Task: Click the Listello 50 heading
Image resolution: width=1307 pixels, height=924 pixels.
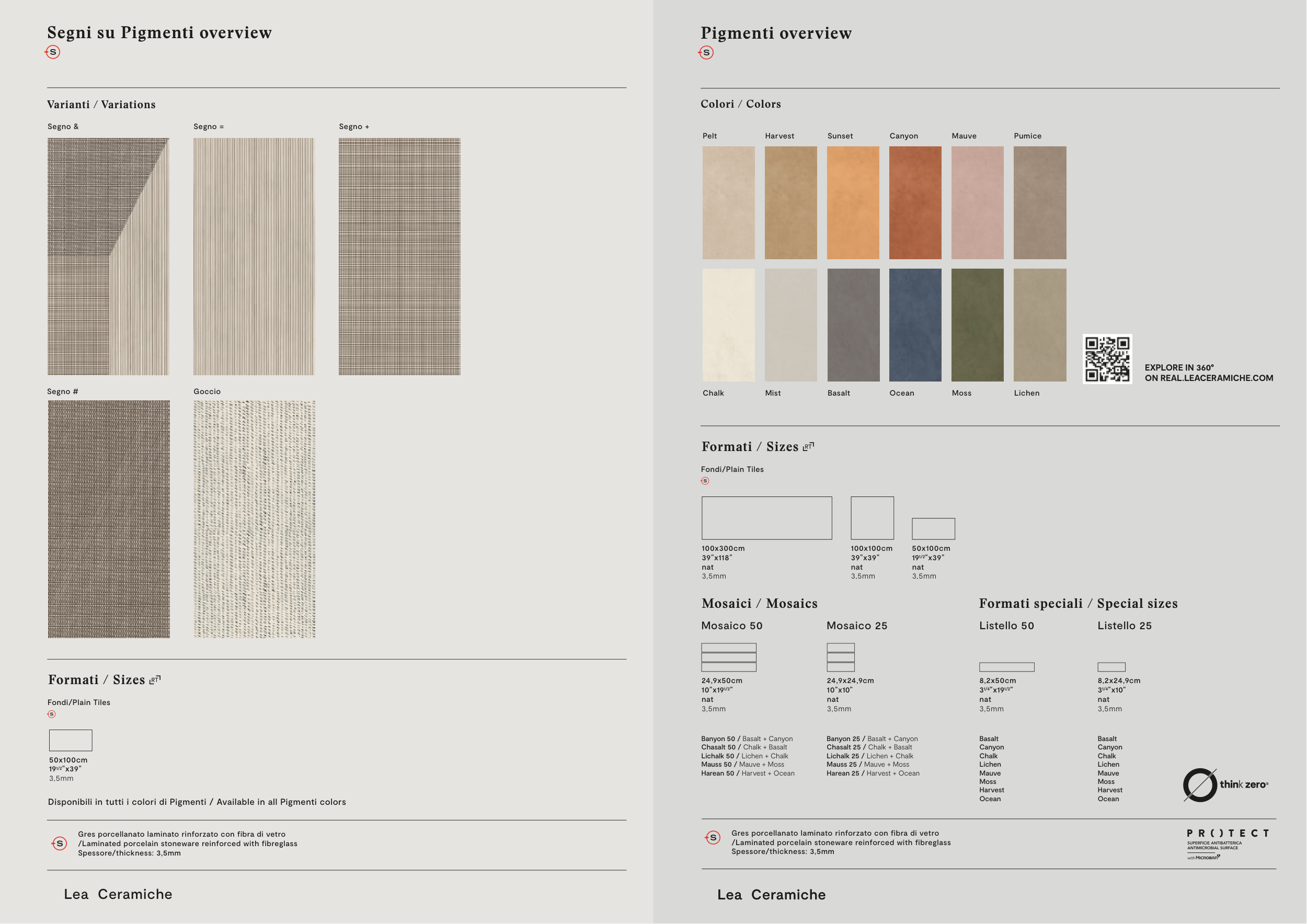Action: [x=1006, y=626]
